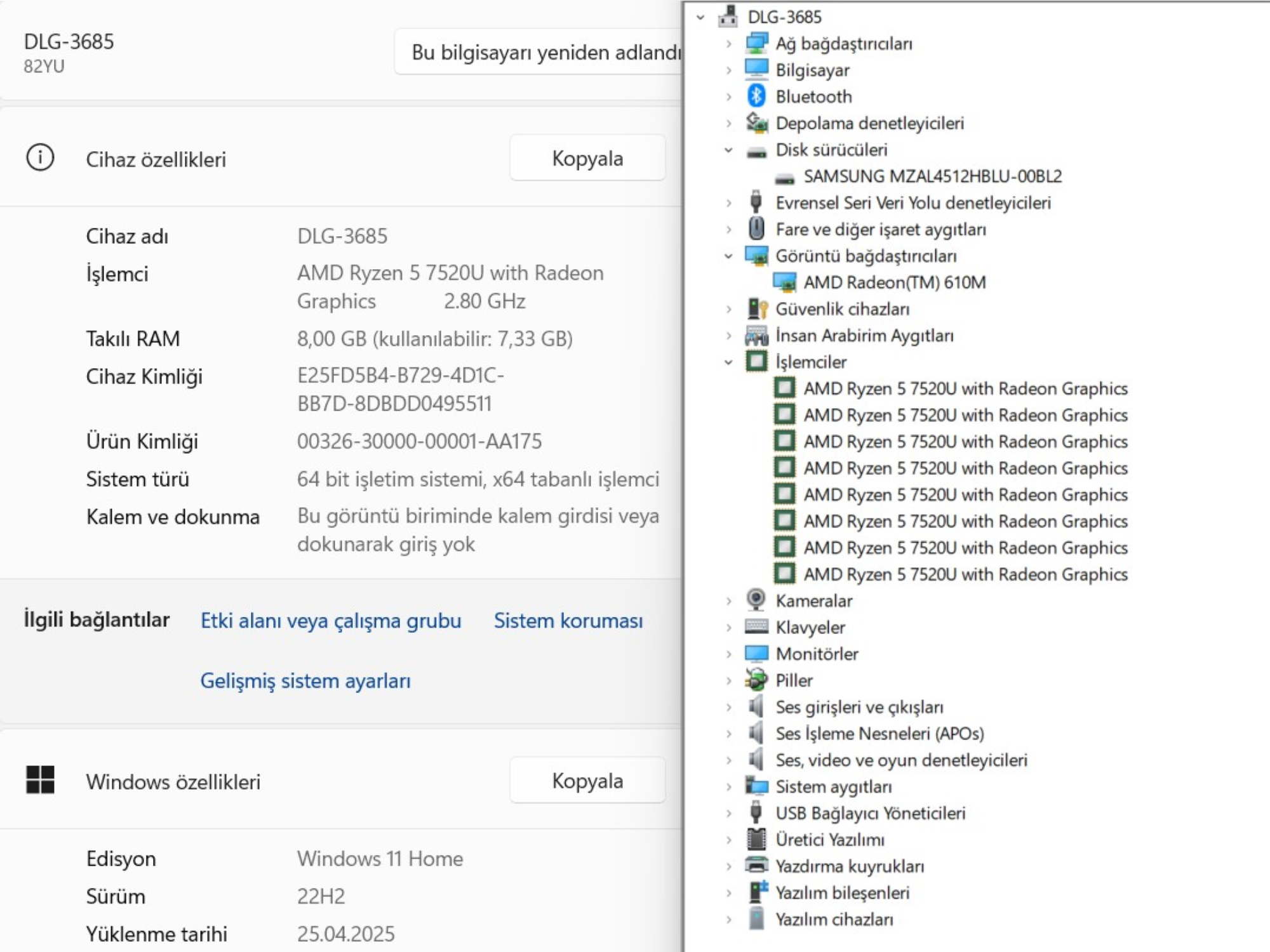Expand the Kameralar category
Image resolution: width=1270 pixels, height=952 pixels.
pos(729,601)
